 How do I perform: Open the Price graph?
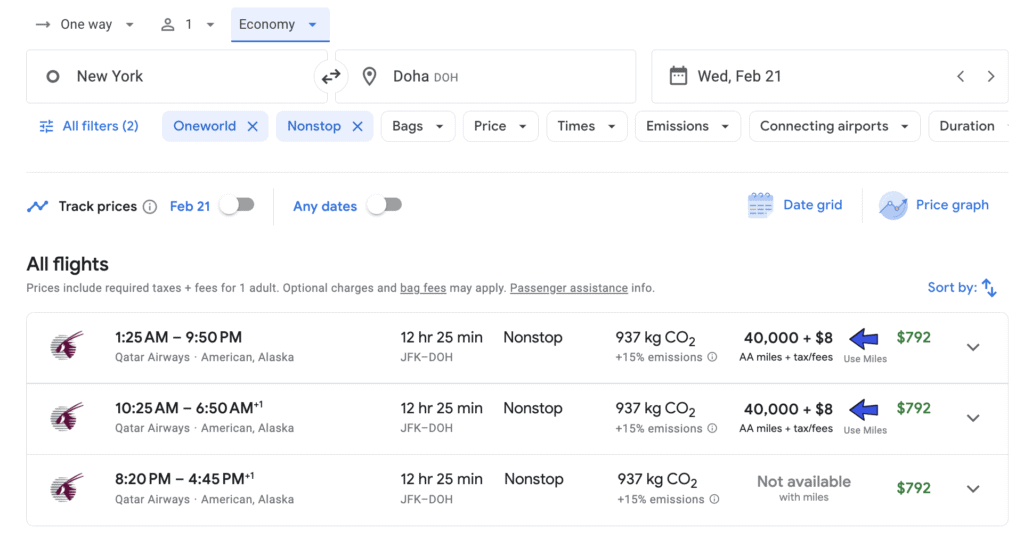pos(934,205)
